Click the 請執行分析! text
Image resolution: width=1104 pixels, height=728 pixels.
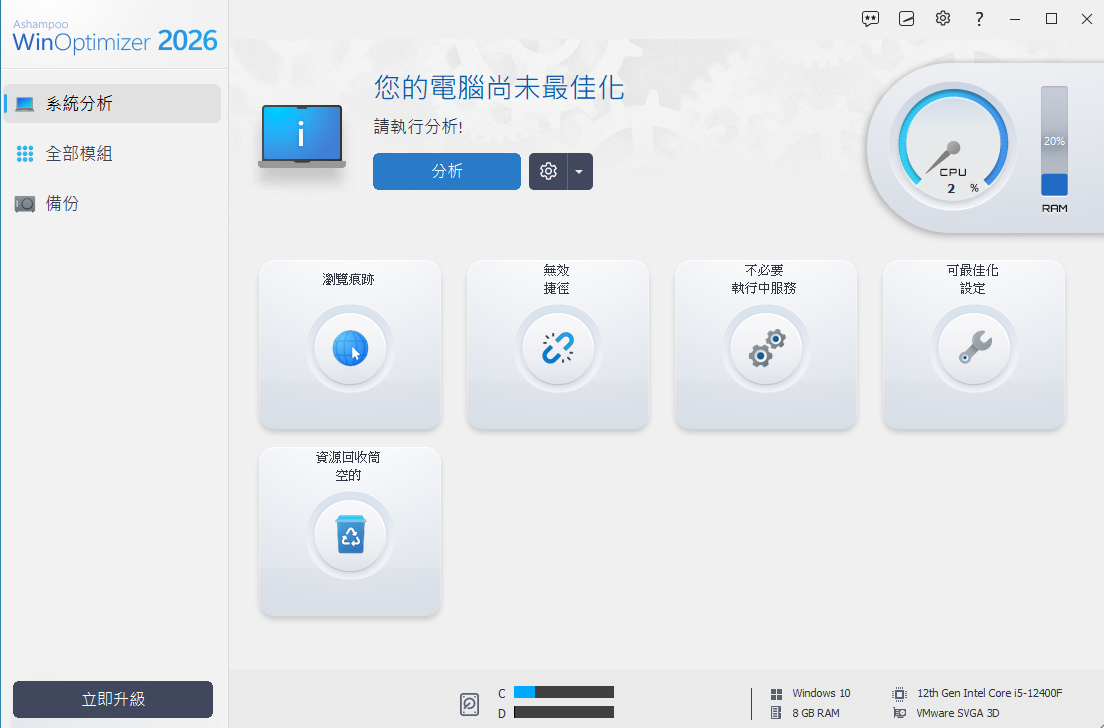[418, 127]
